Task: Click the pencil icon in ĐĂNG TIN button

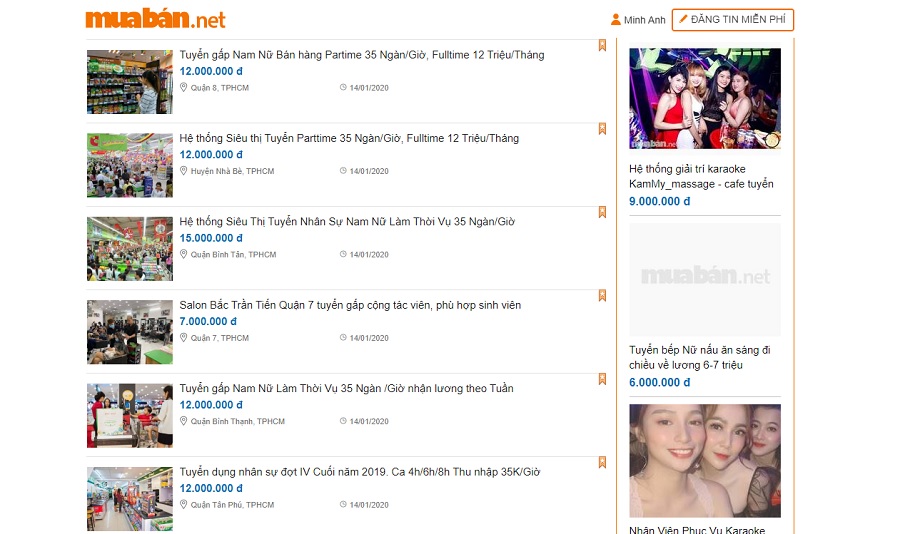Action: pos(683,19)
